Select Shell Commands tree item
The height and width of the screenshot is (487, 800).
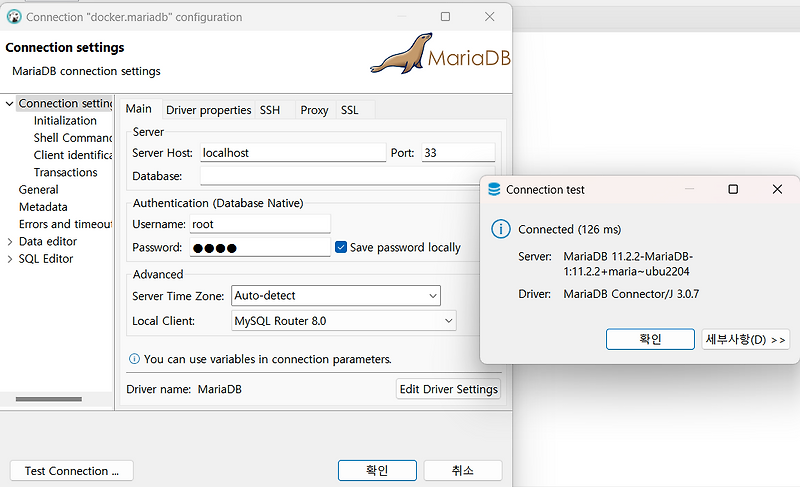coord(72,138)
